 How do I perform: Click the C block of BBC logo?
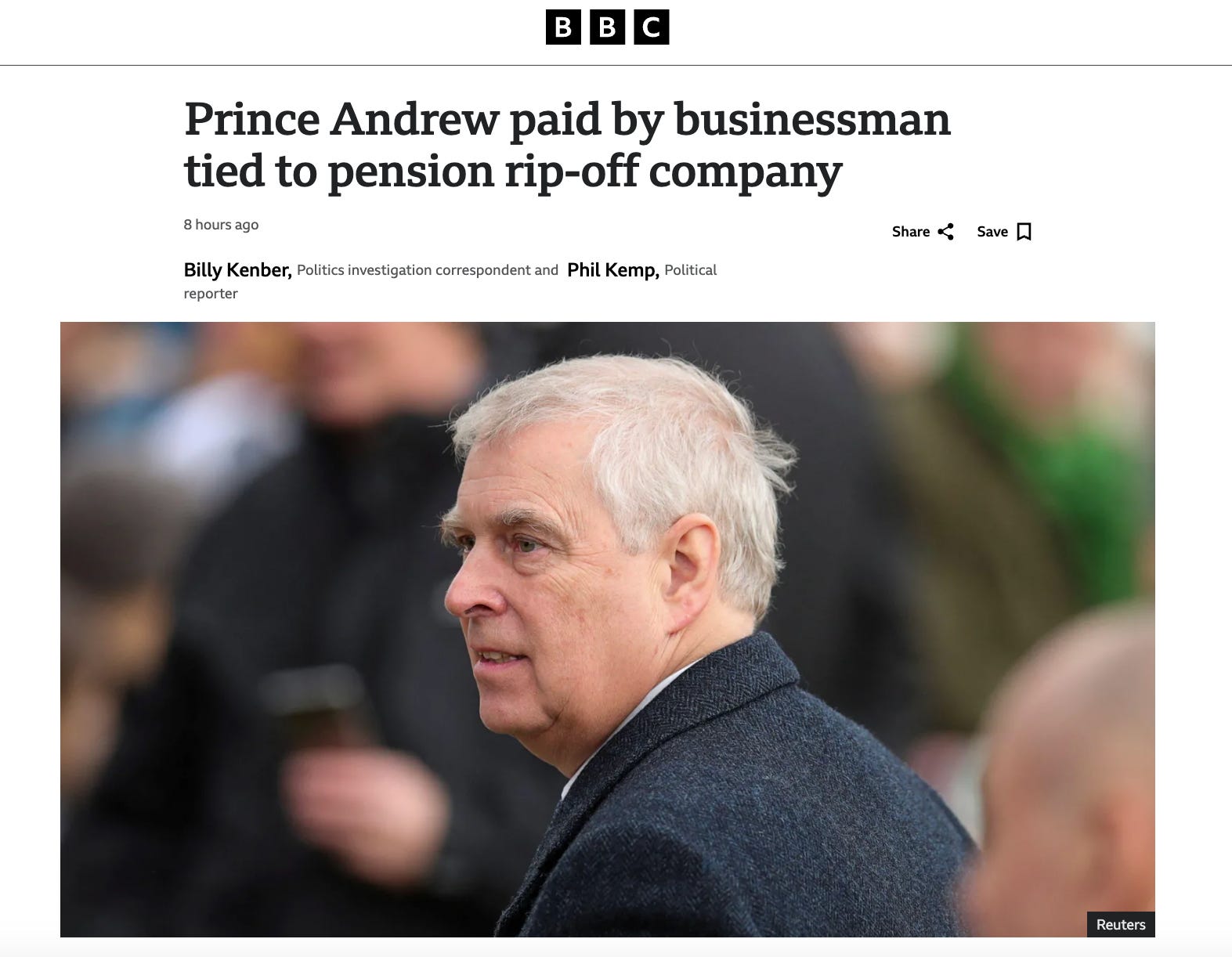click(x=652, y=28)
